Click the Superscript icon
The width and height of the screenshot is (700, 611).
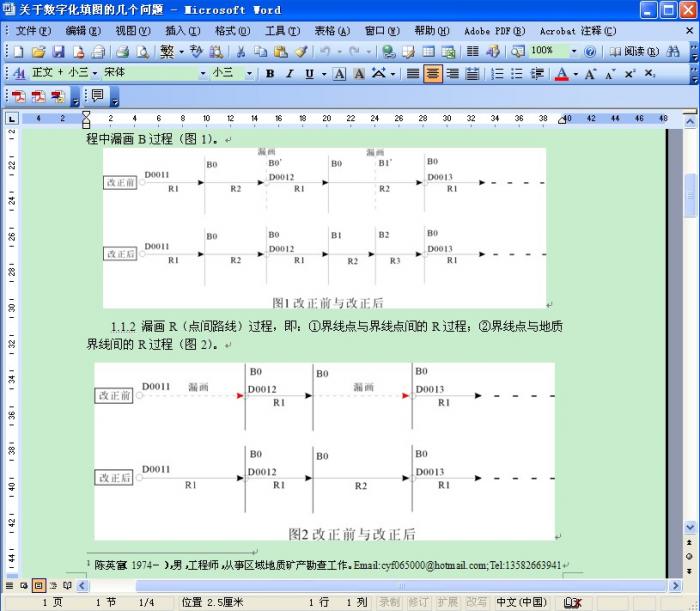[x=629, y=74]
